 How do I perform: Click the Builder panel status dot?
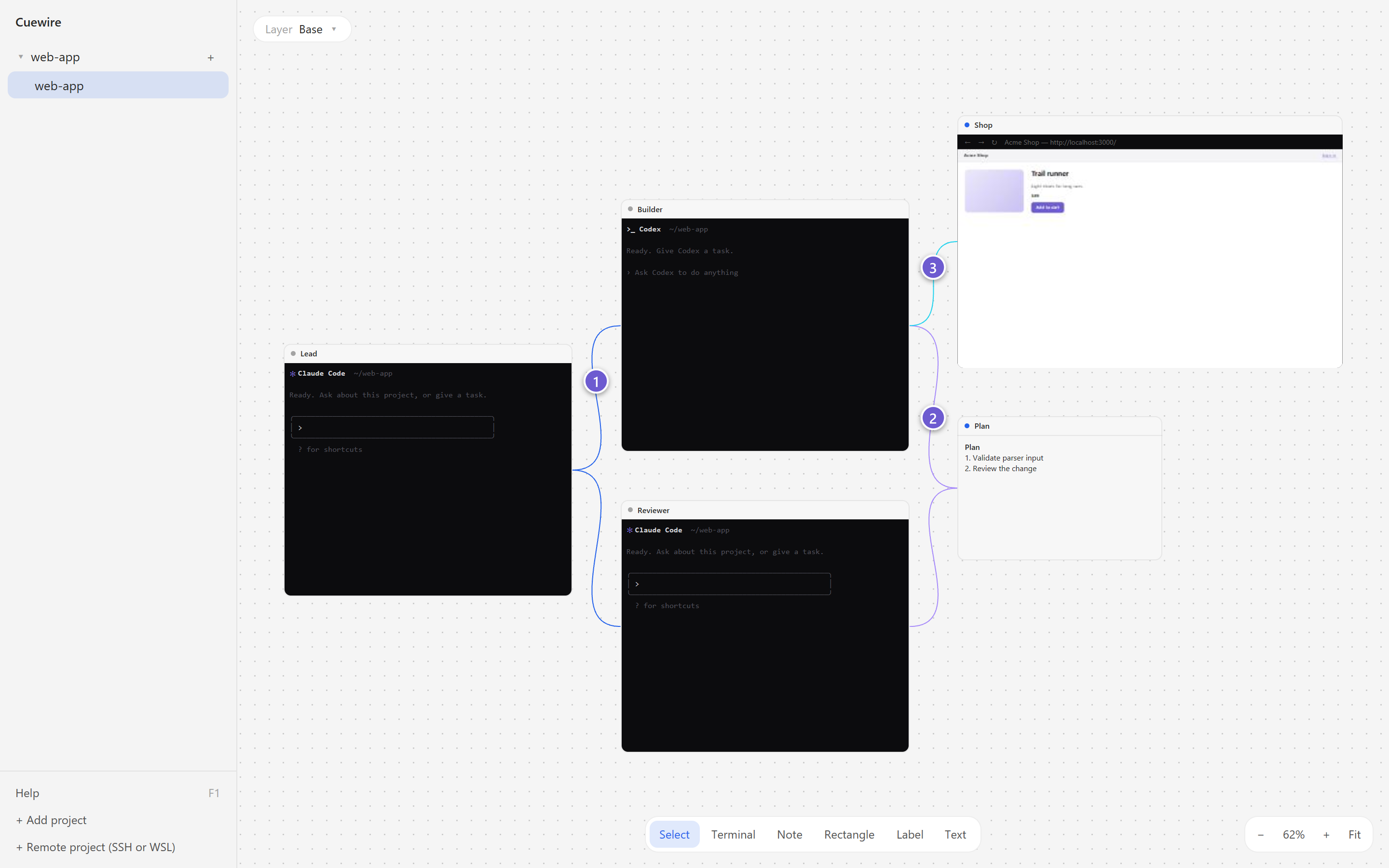click(630, 210)
